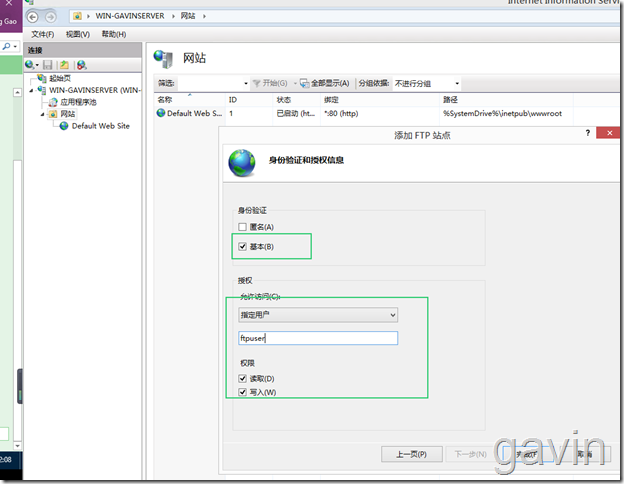Toggle the 读取(D) permission checkbox
The height and width of the screenshot is (484, 624).
coord(242,378)
